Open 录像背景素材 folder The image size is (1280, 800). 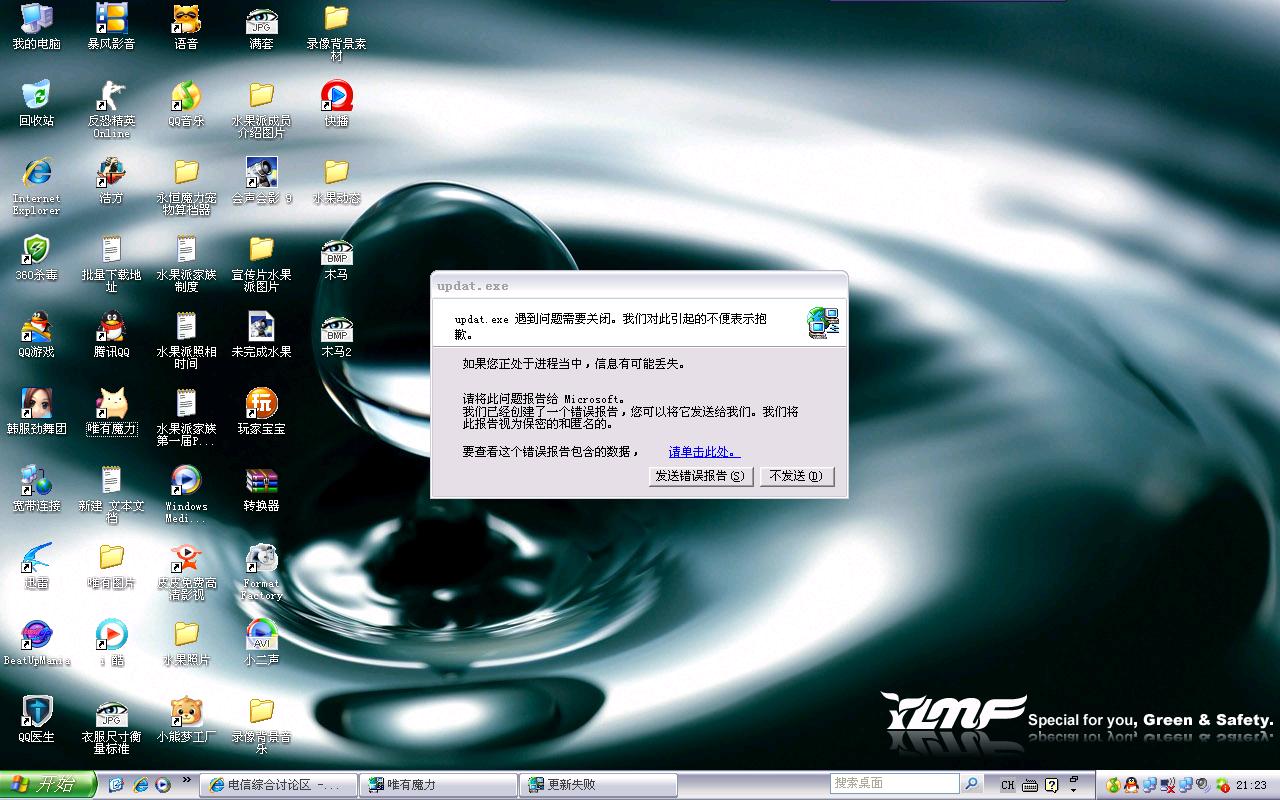(336, 33)
